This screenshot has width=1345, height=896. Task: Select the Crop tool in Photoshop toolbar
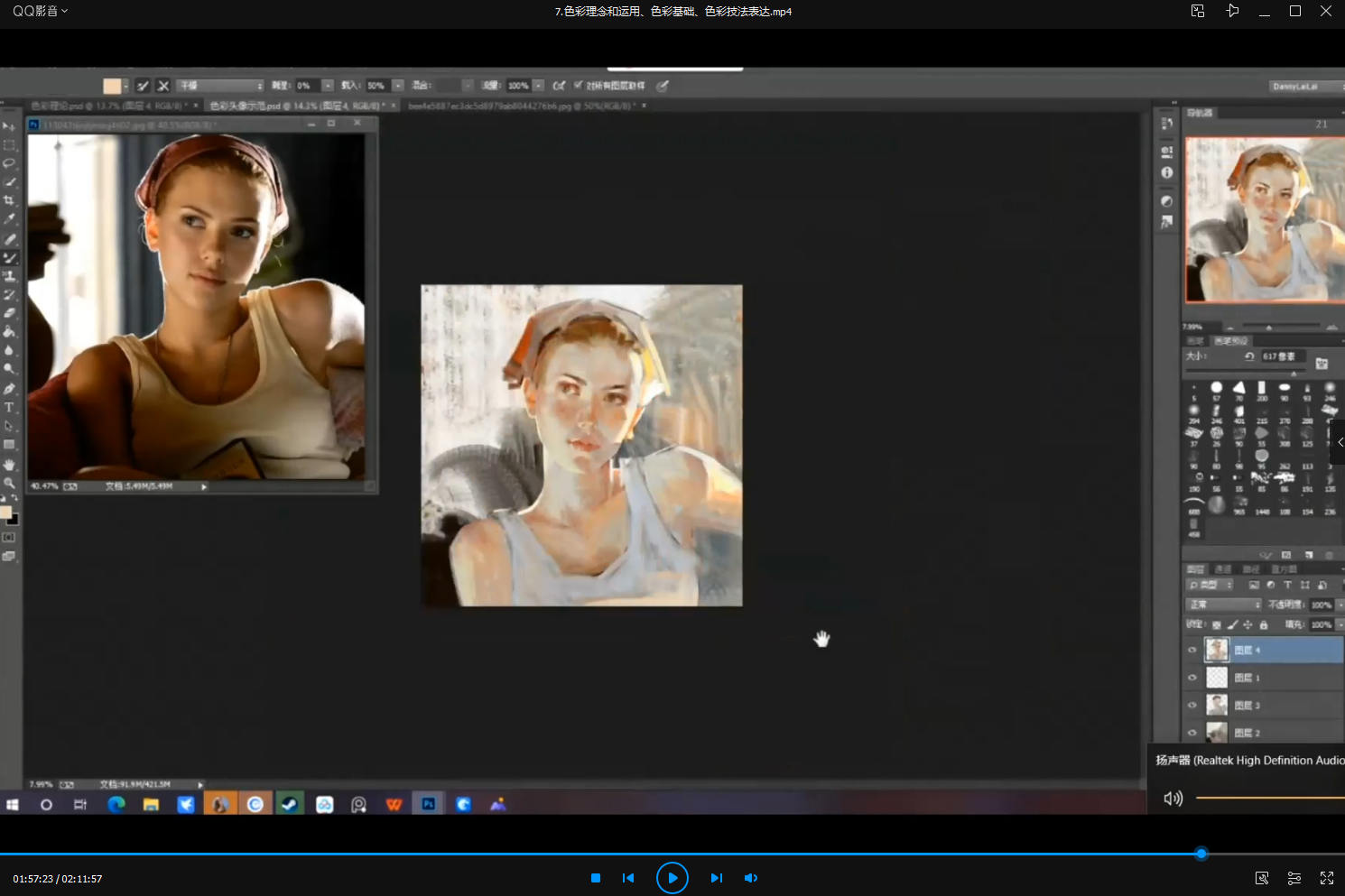(10, 200)
